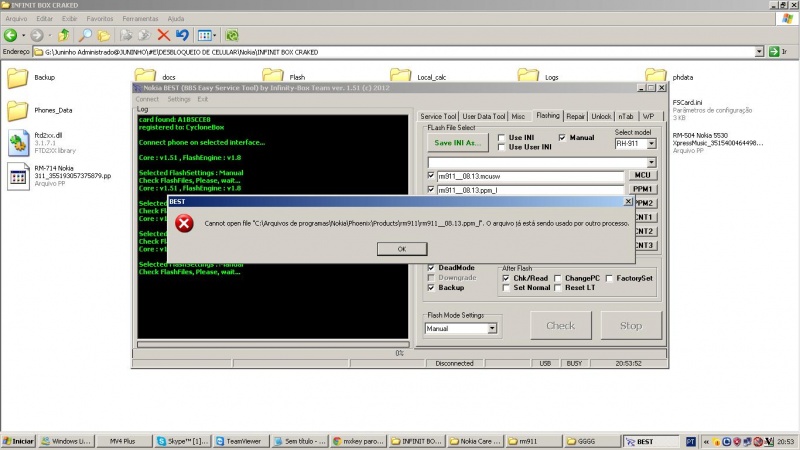Viewport: 800px width, 450px height.
Task: Select the phdata folder icon
Action: point(656,75)
